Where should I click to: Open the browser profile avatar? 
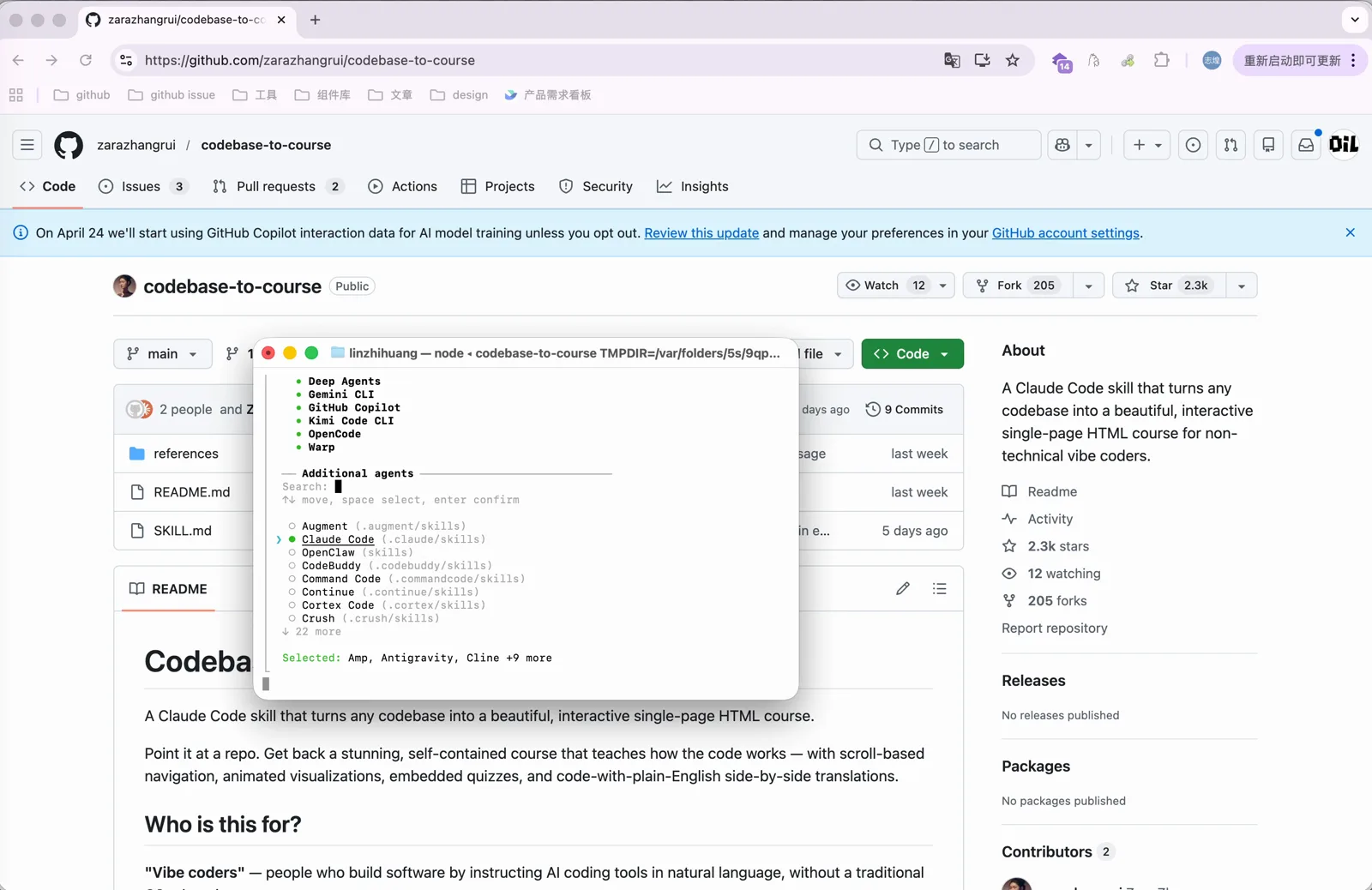(x=1212, y=60)
